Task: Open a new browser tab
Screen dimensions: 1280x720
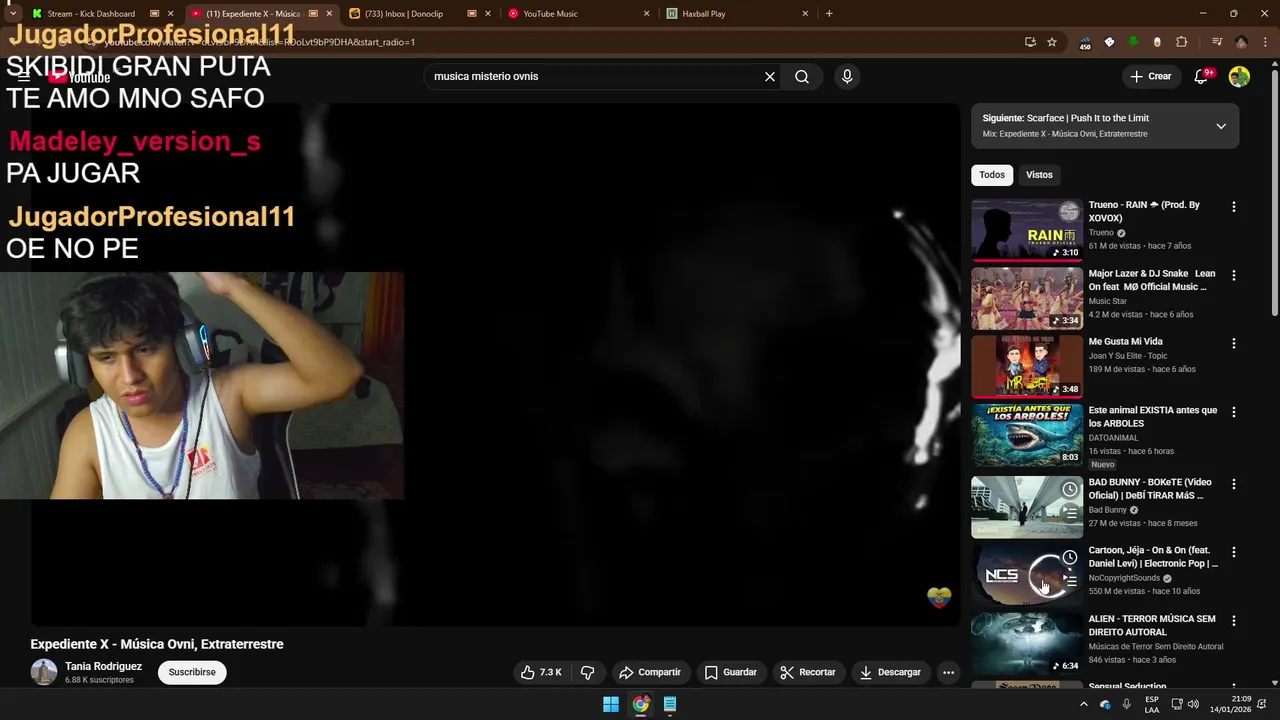Action: (829, 14)
